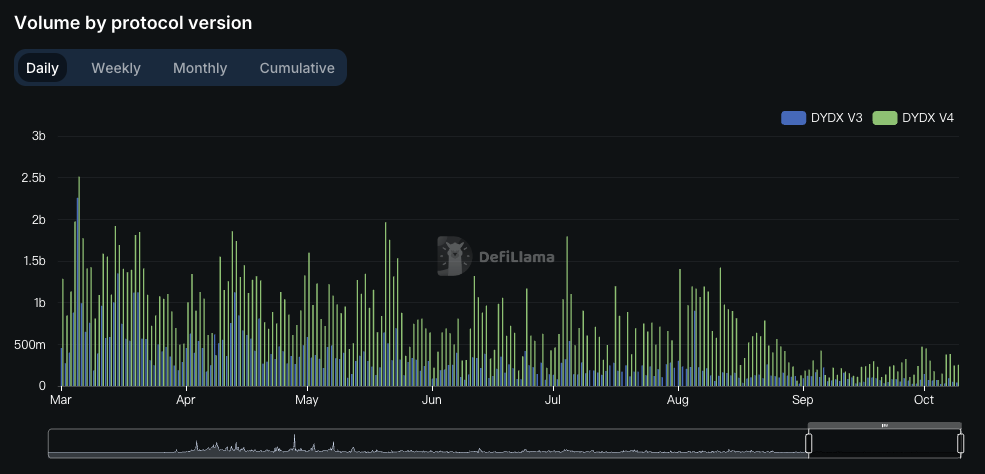Show the Cumulative volume tab
Screen dimensions: 985x474
[x=297, y=68]
